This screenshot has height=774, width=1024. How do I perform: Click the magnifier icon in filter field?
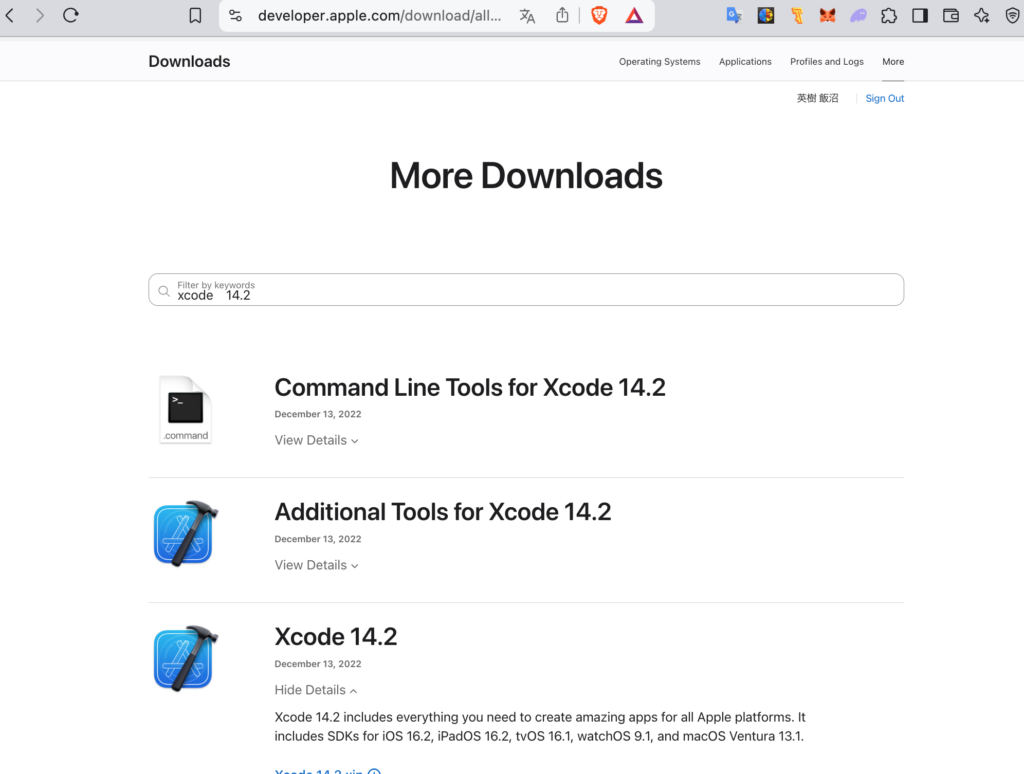pos(164,291)
